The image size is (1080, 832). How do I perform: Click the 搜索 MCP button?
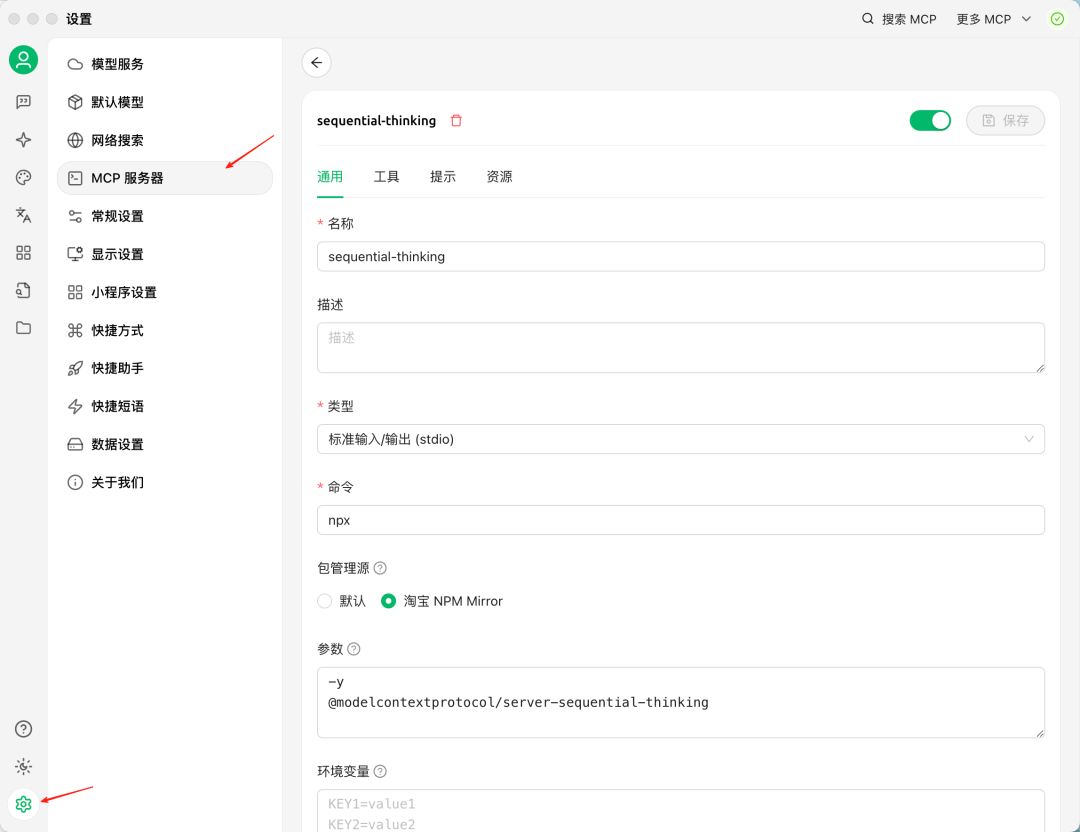899,19
